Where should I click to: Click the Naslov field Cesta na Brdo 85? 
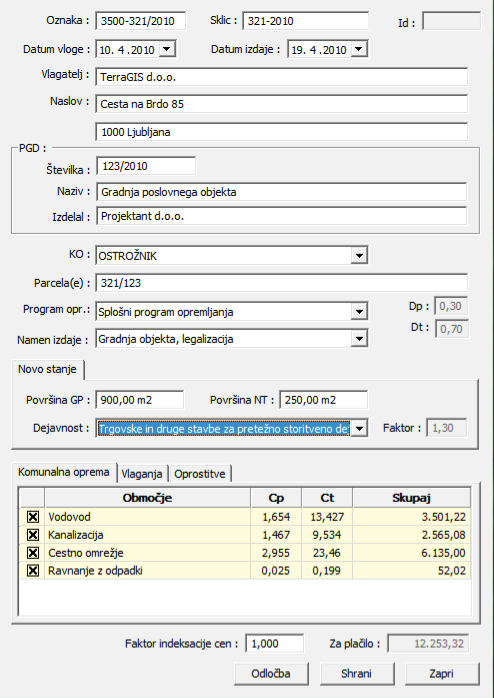coord(282,104)
